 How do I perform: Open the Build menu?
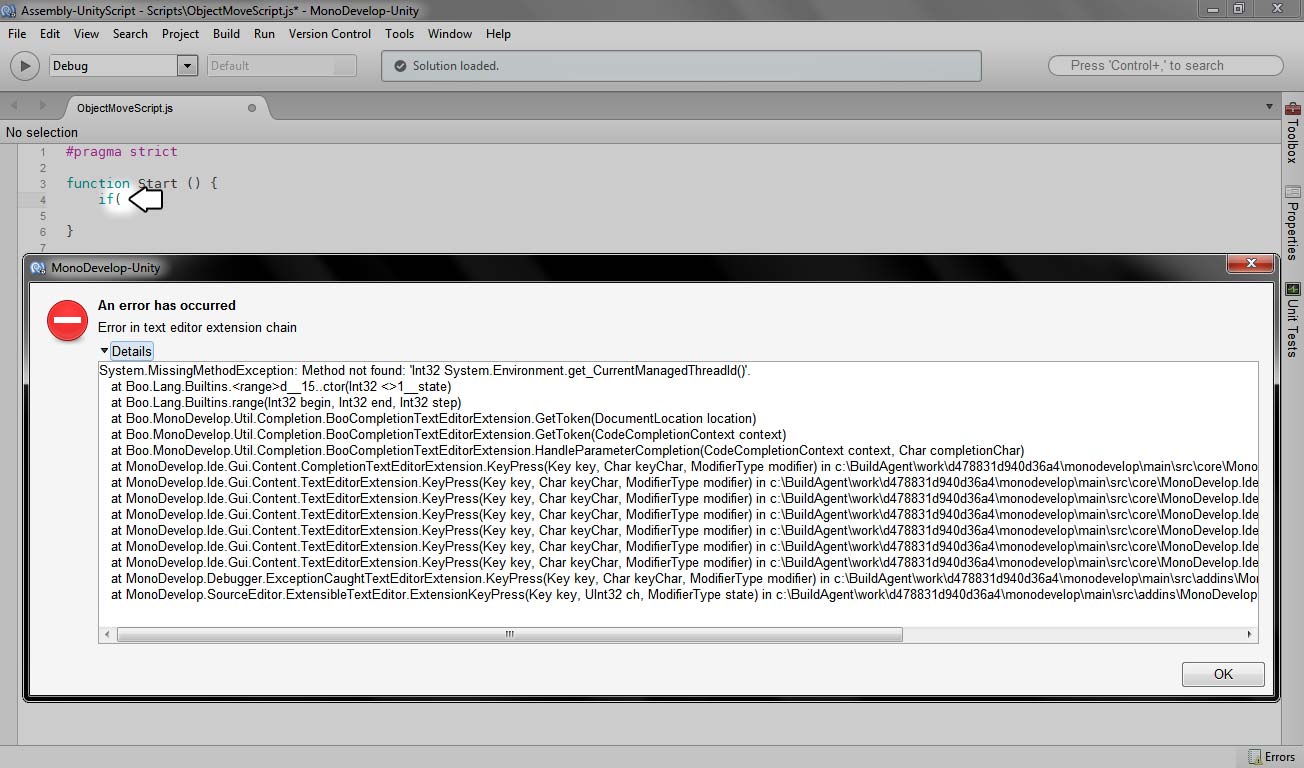[226, 33]
